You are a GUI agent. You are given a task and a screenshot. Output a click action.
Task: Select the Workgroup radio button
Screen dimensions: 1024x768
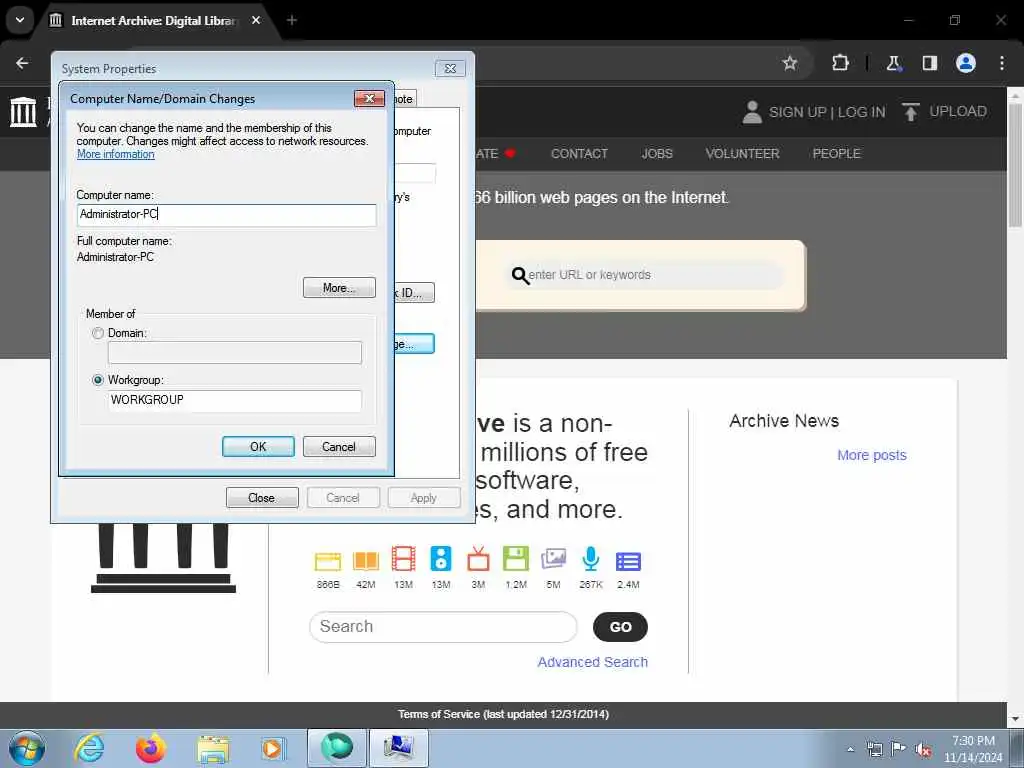98,380
